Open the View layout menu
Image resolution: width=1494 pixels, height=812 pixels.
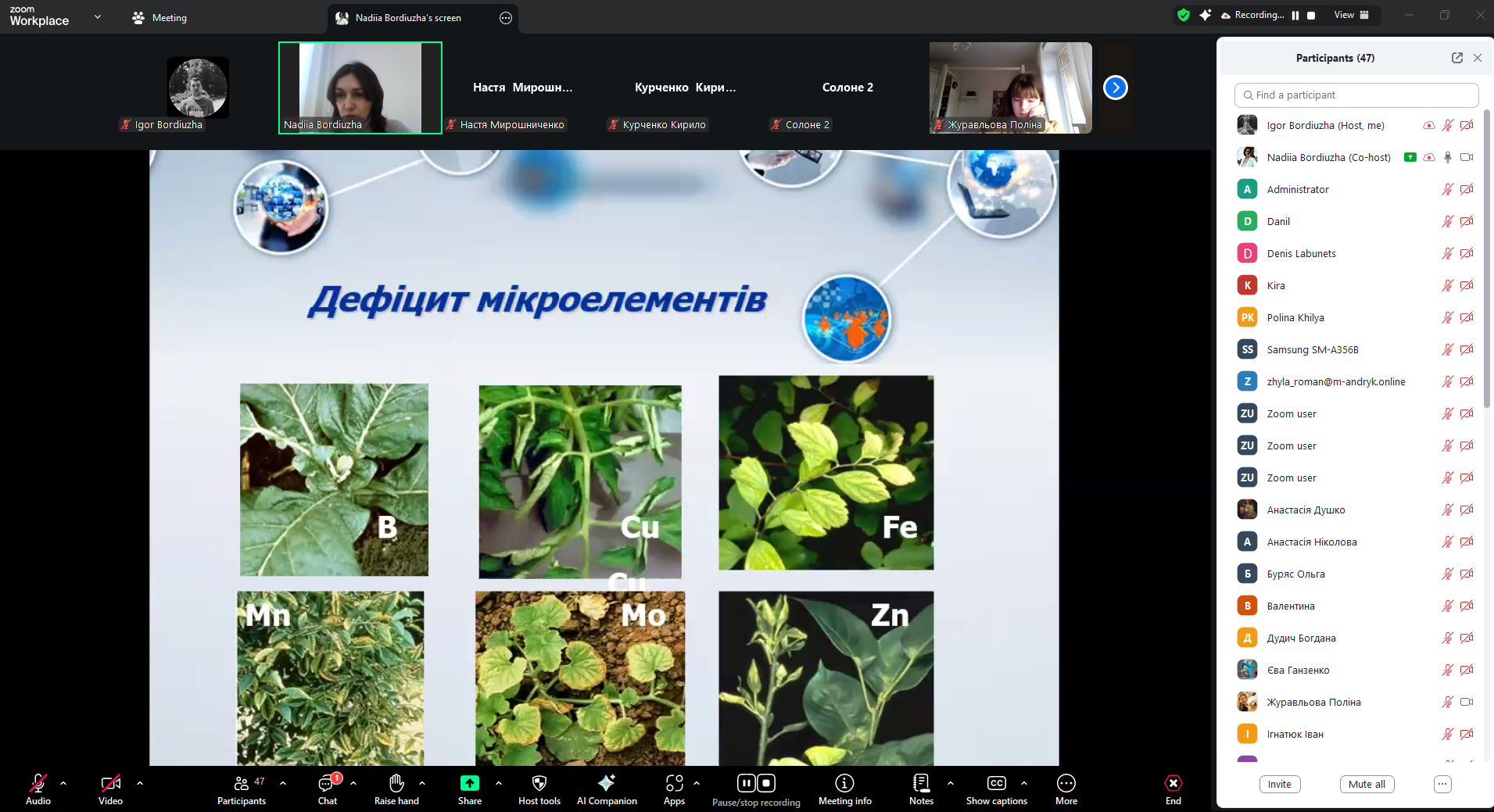coord(1352,15)
